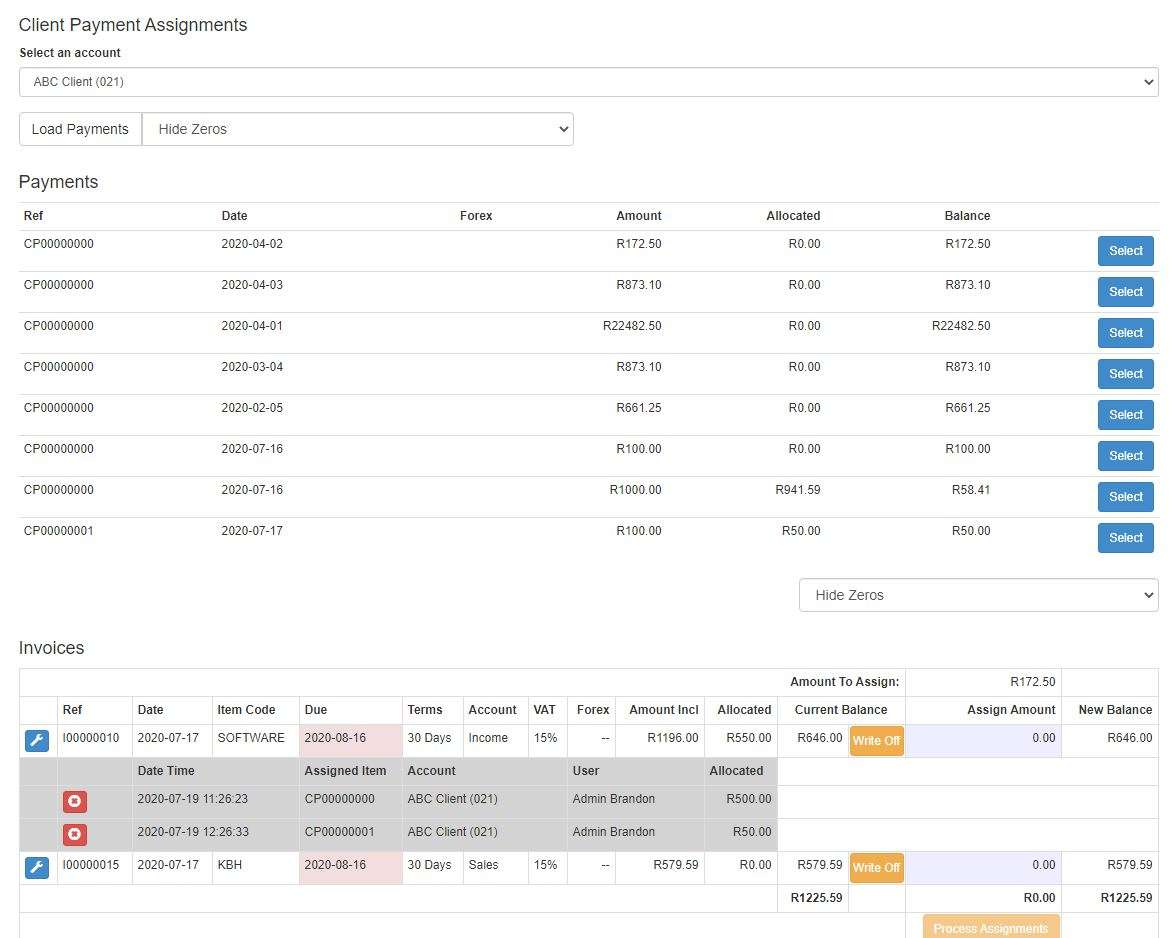Open the account selection dropdown

pyautogui.click(x=588, y=82)
